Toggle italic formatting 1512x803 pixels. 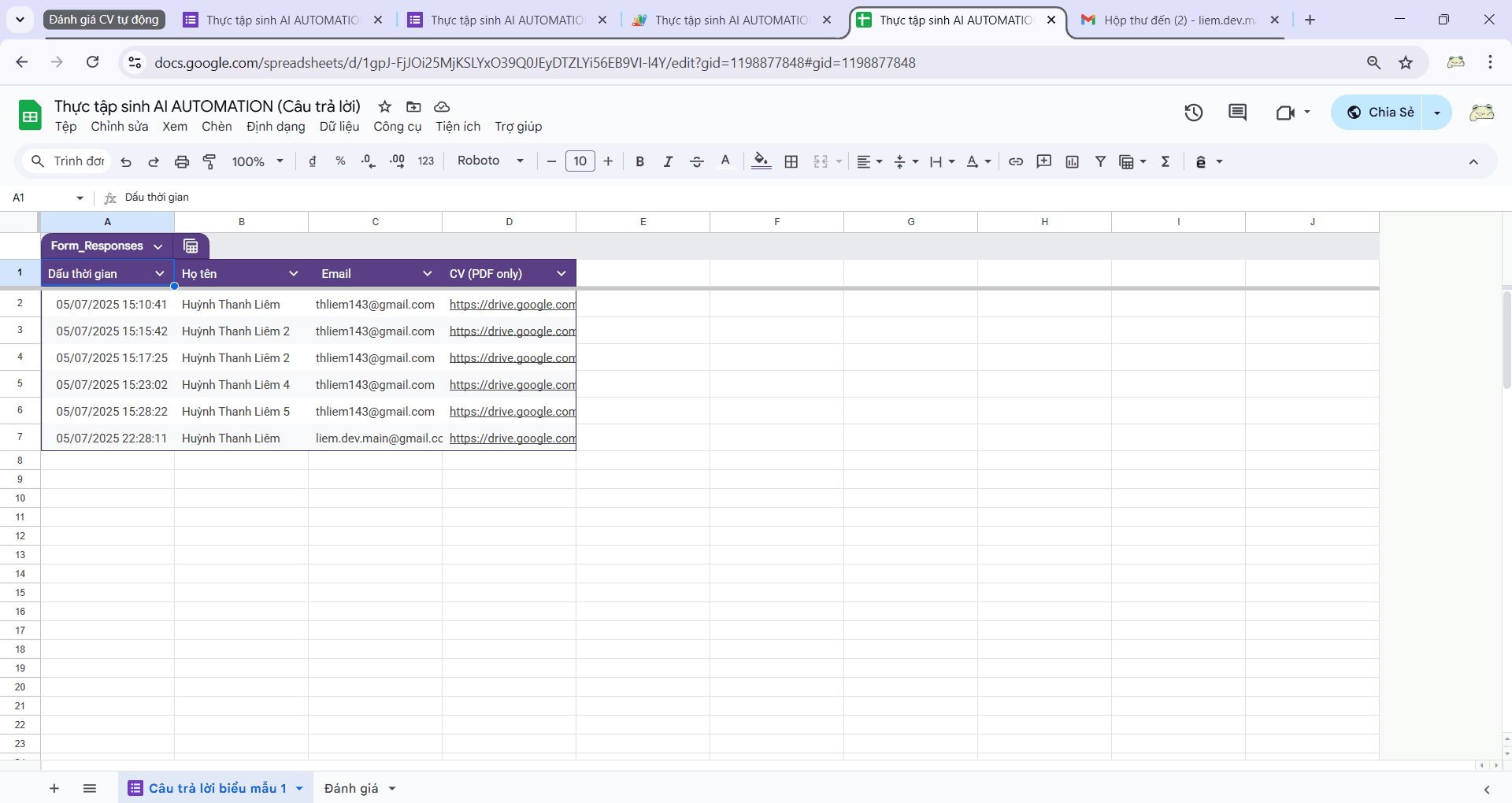[x=668, y=161]
